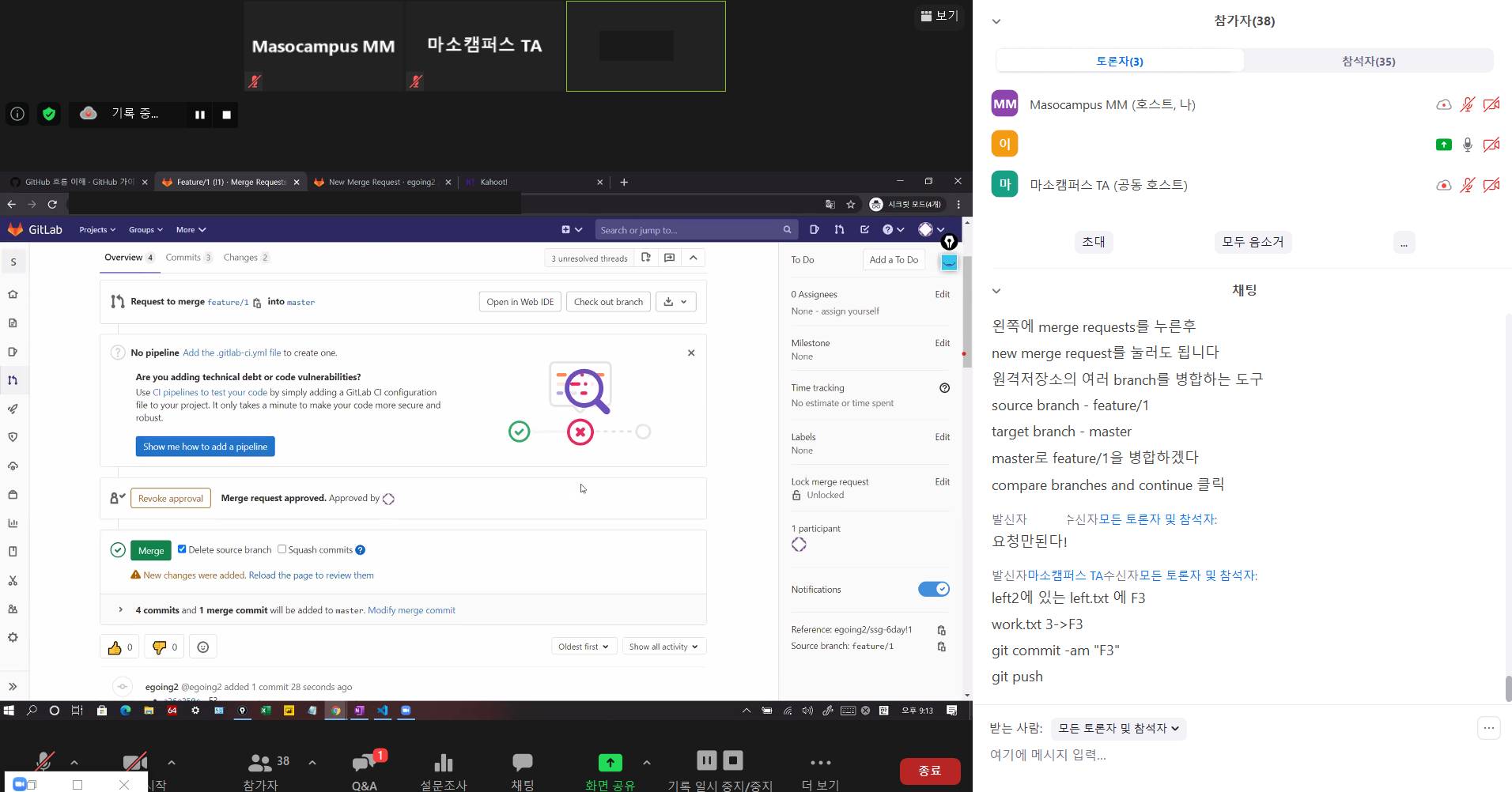Pause the Zoom recording
Image resolution: width=1512 pixels, height=792 pixels.
(200, 115)
